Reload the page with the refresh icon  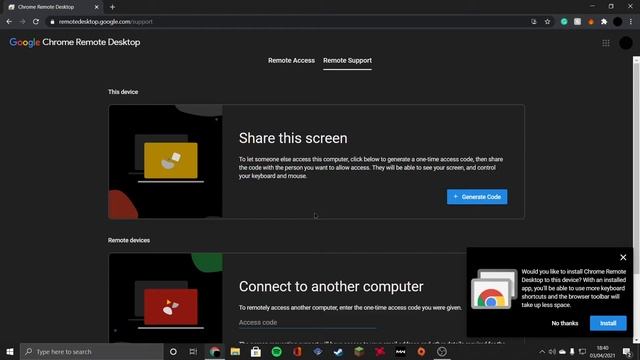[x=36, y=22]
